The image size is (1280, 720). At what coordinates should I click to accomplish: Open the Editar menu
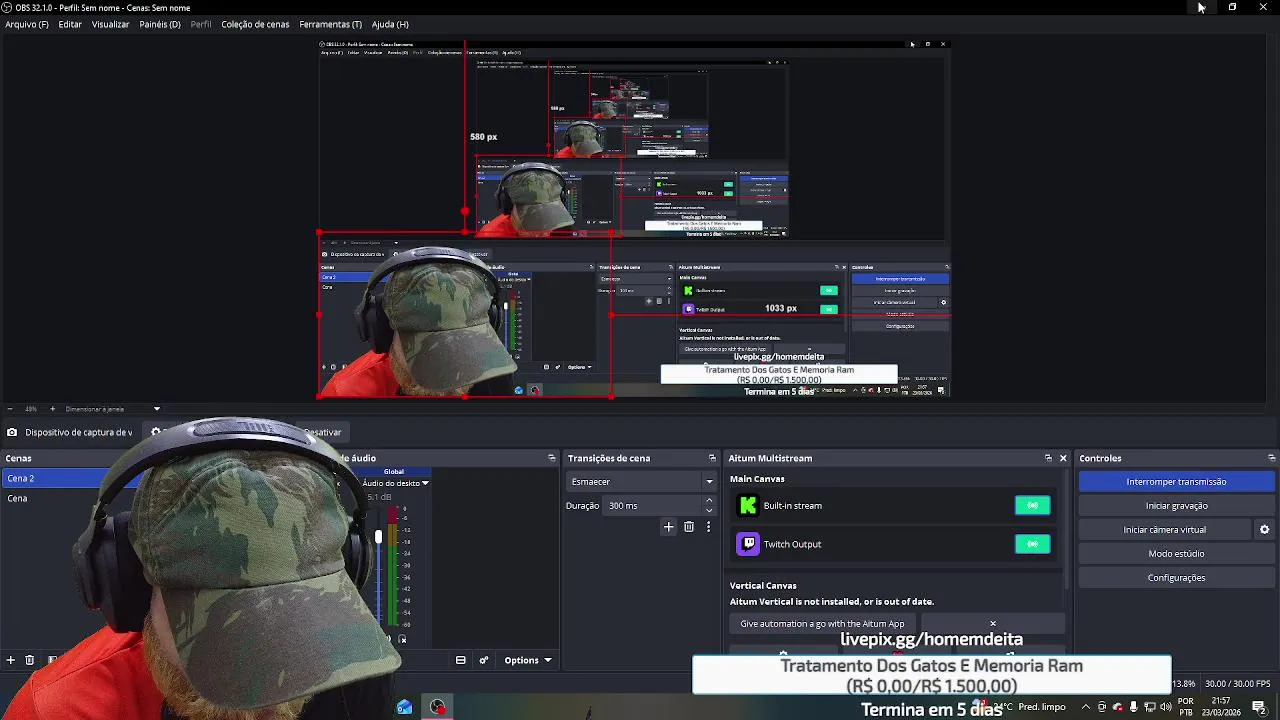(70, 24)
